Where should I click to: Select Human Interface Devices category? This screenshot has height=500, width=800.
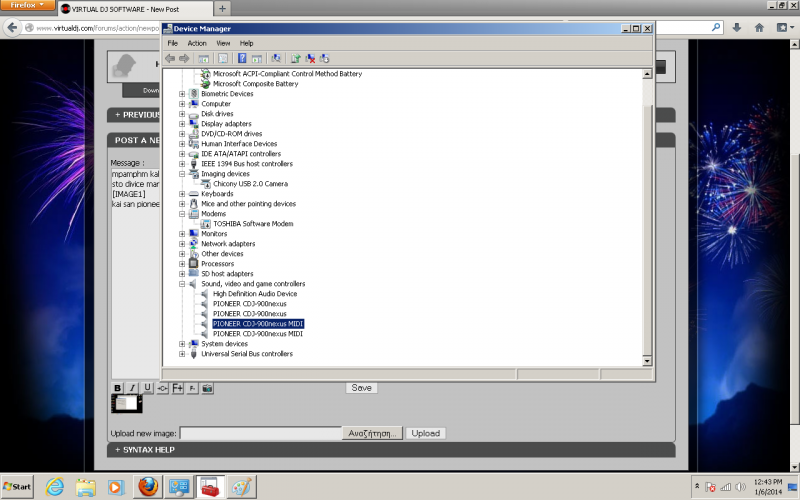click(x=239, y=144)
